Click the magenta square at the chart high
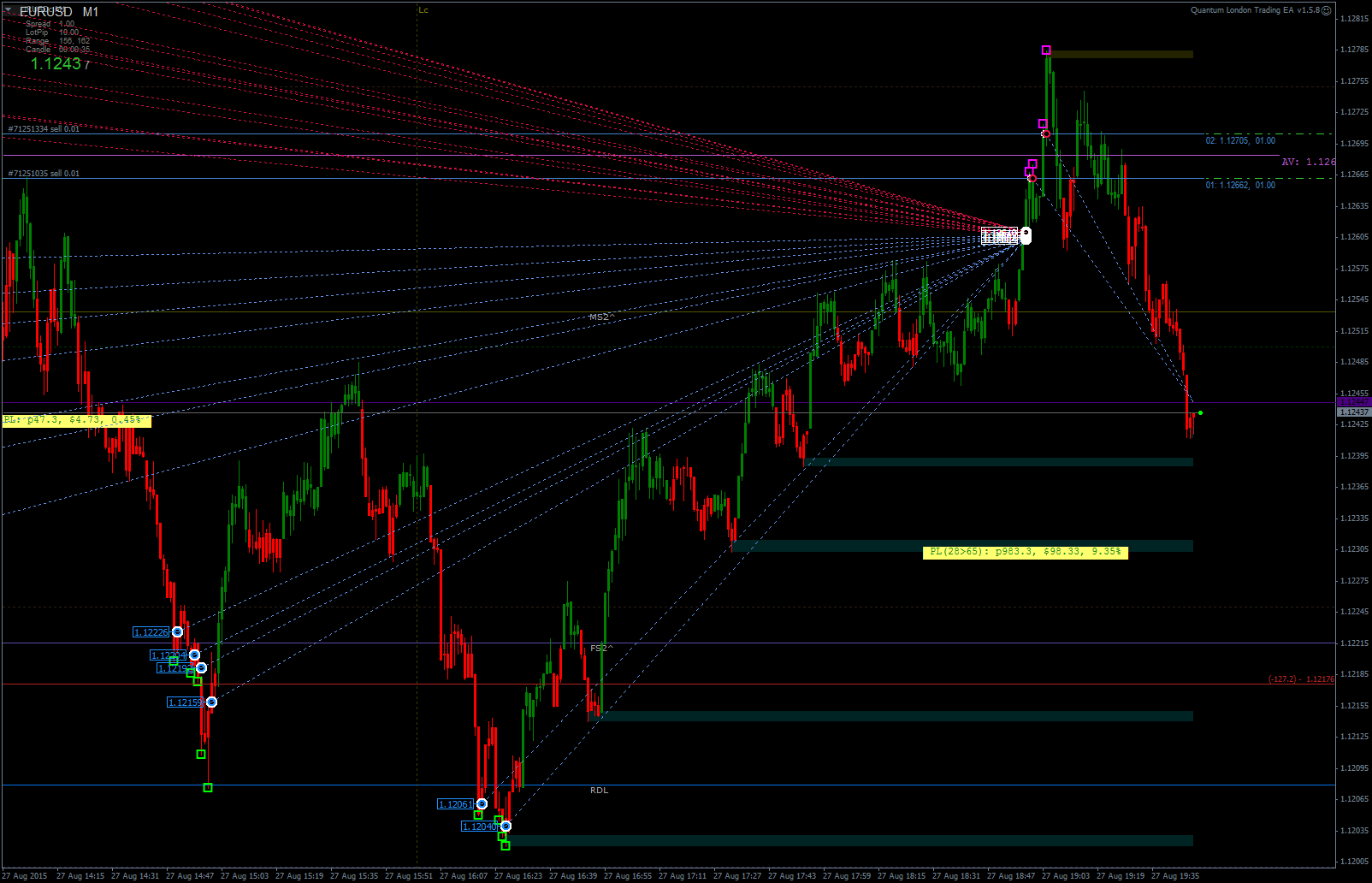 (x=1046, y=50)
